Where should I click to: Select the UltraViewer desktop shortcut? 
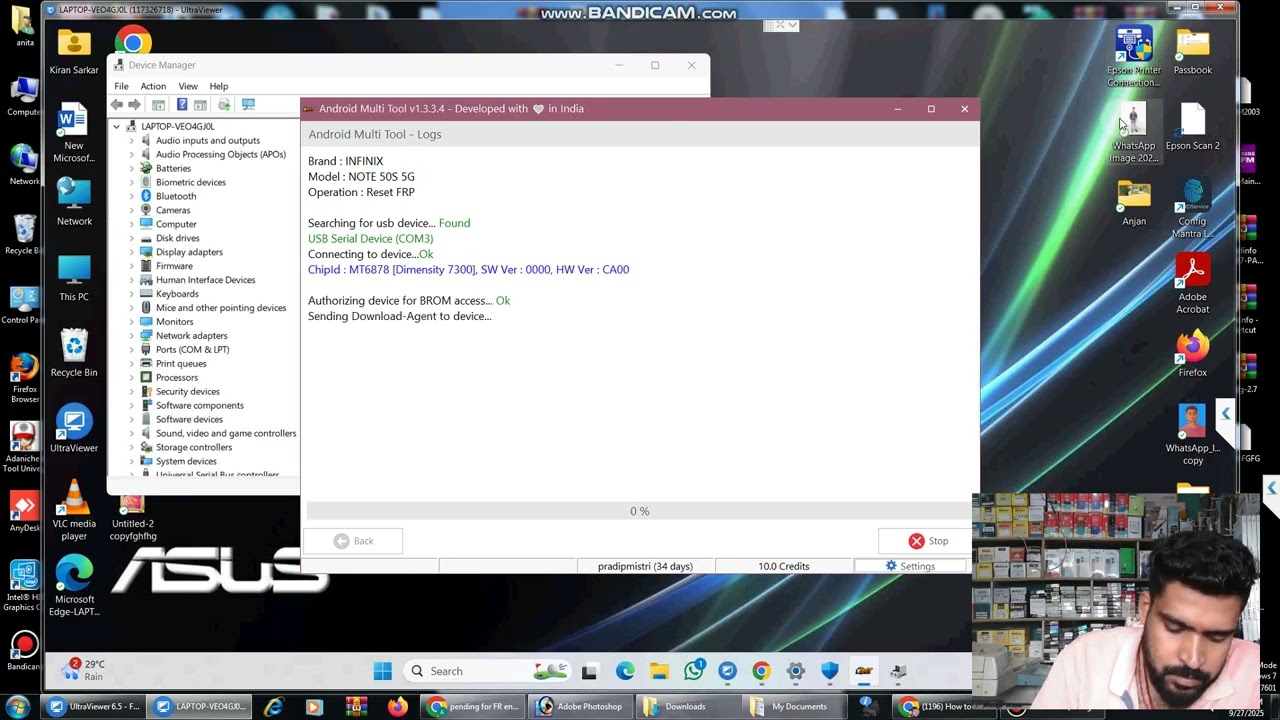[74, 429]
